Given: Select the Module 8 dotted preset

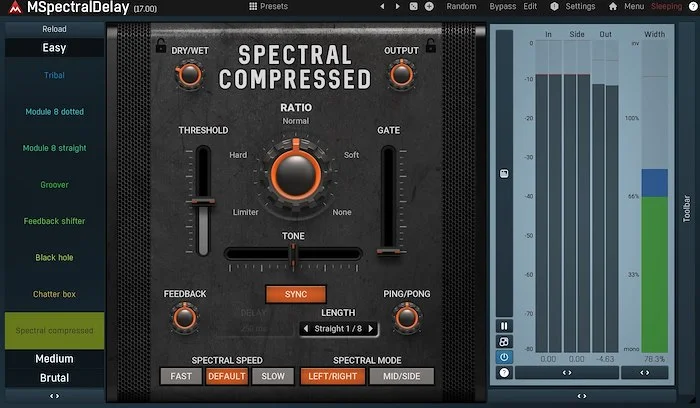Looking at the screenshot, I should pyautogui.click(x=54, y=112).
